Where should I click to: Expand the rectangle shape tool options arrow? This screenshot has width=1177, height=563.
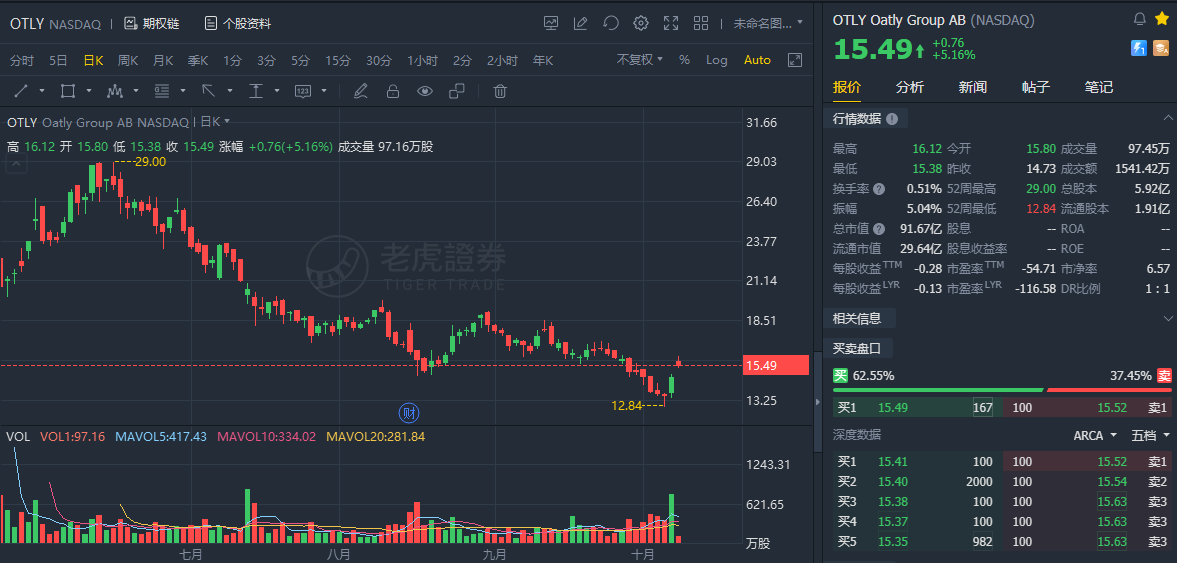tap(89, 91)
